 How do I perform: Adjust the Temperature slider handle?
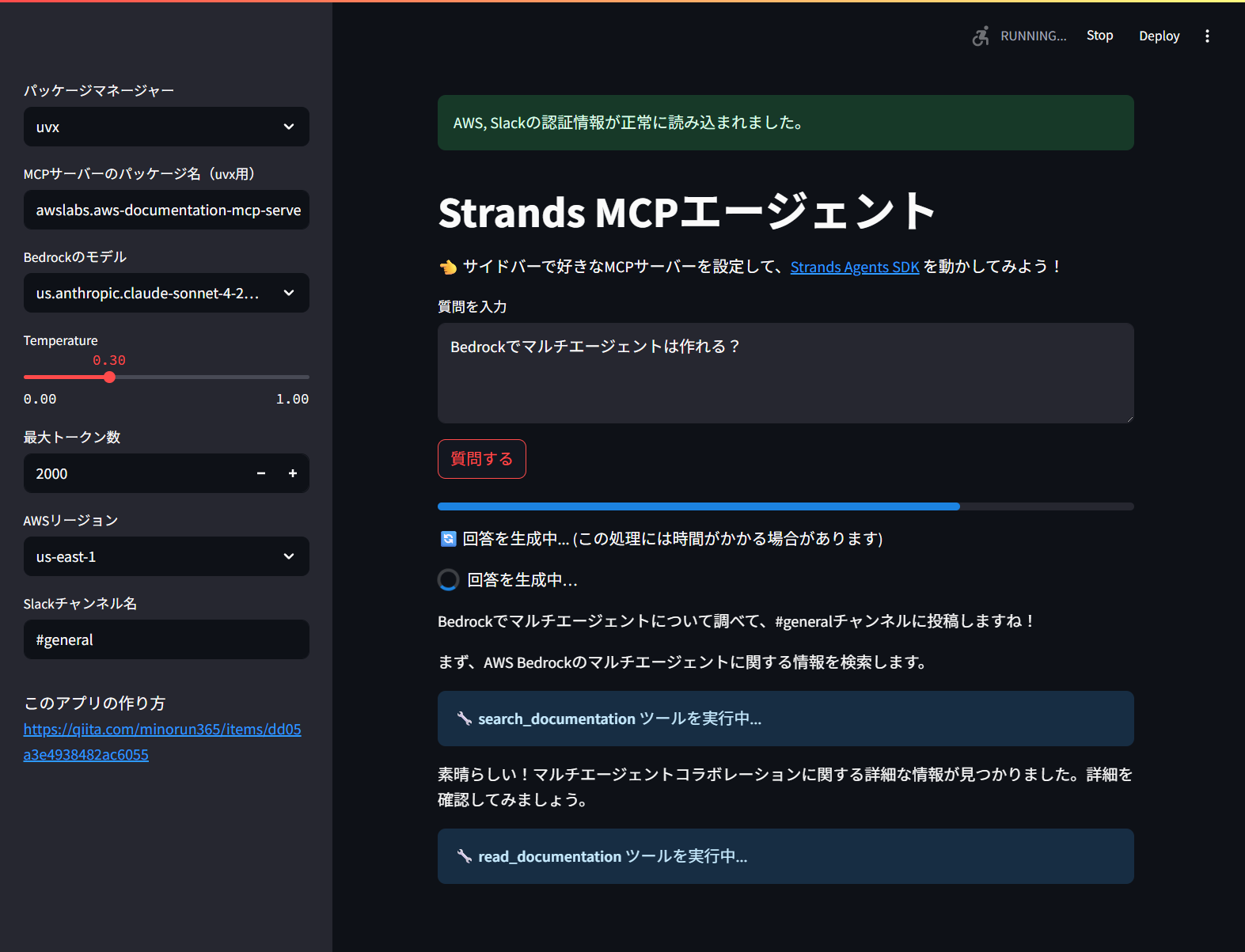[x=109, y=377]
